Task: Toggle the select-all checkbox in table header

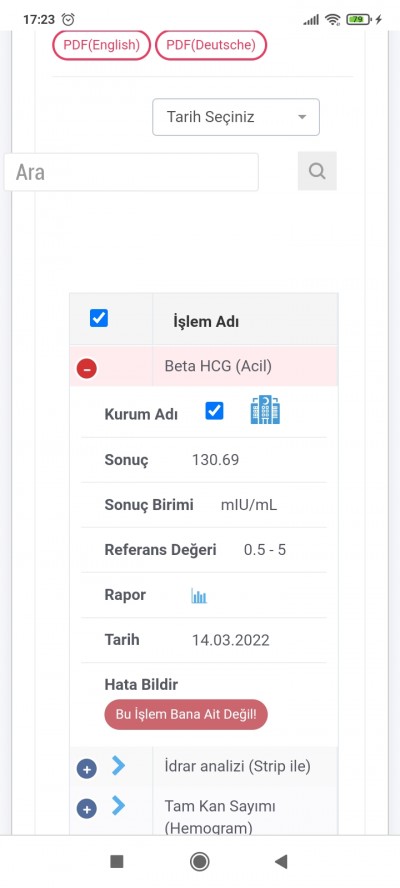Action: [x=99, y=318]
